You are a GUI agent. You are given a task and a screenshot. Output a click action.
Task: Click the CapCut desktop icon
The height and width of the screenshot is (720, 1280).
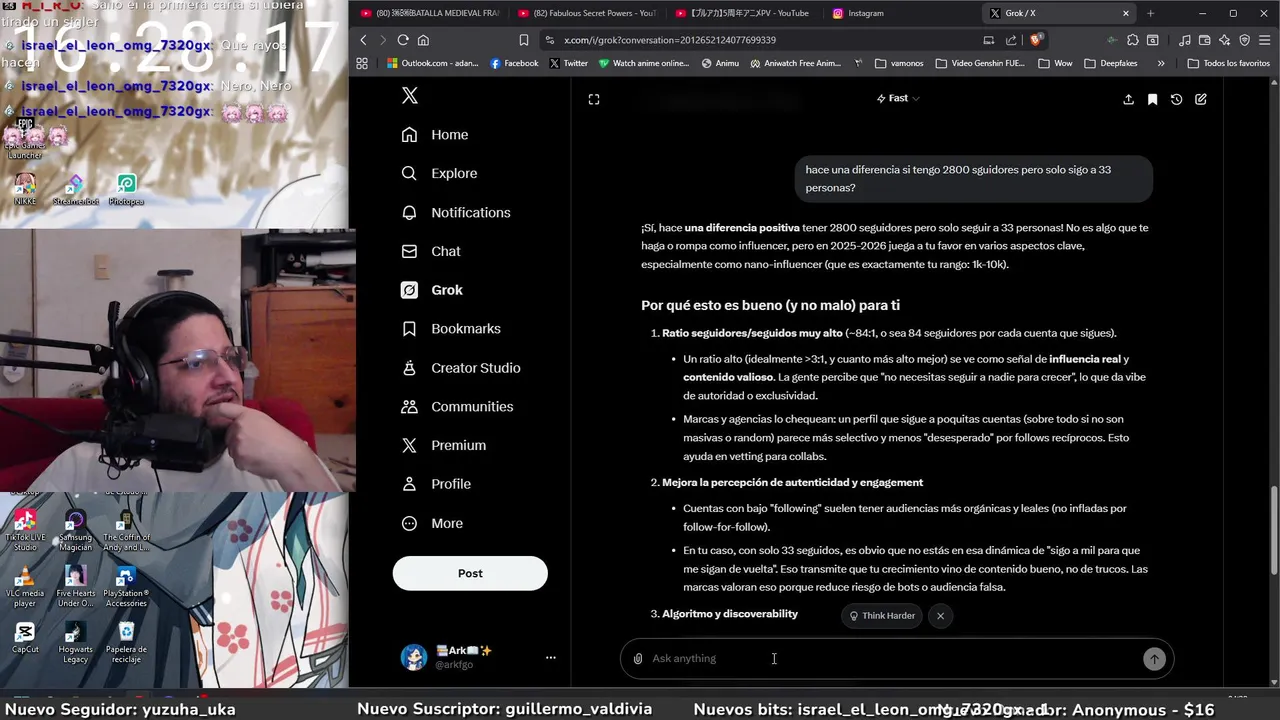[x=25, y=638]
